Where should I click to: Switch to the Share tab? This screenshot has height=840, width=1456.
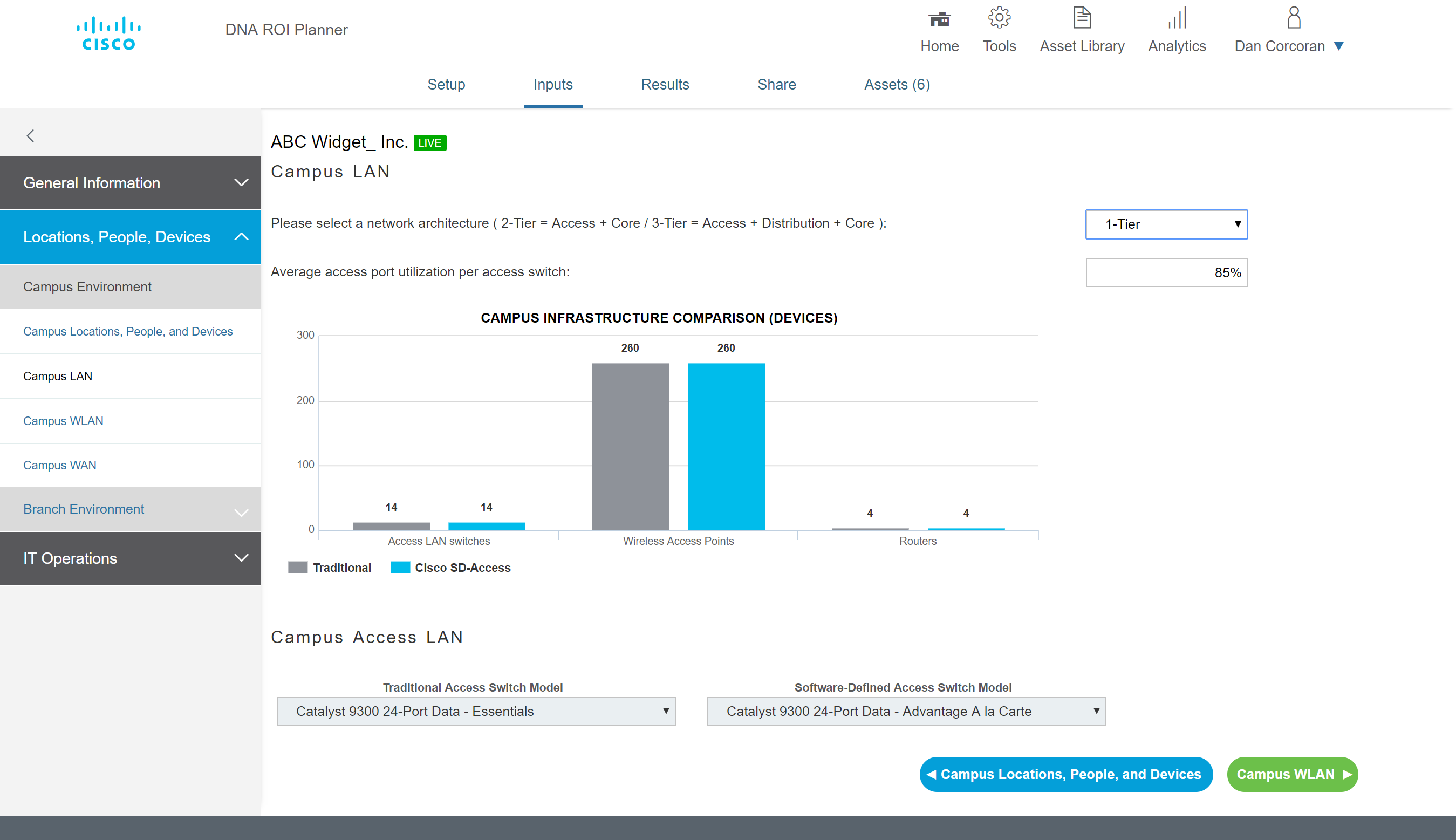776,84
